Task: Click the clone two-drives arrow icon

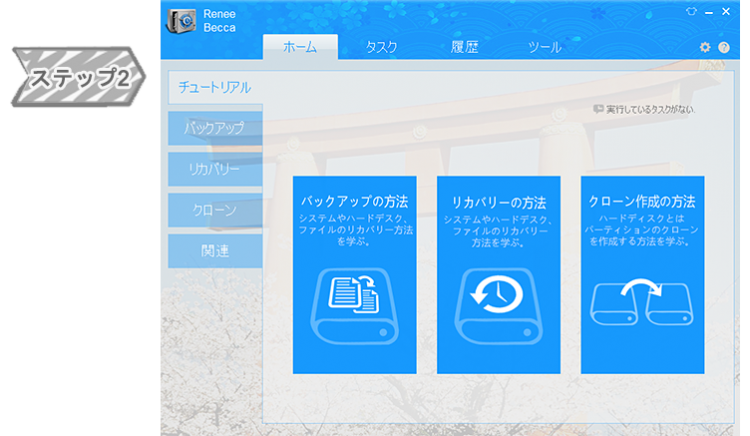Action: [642, 301]
